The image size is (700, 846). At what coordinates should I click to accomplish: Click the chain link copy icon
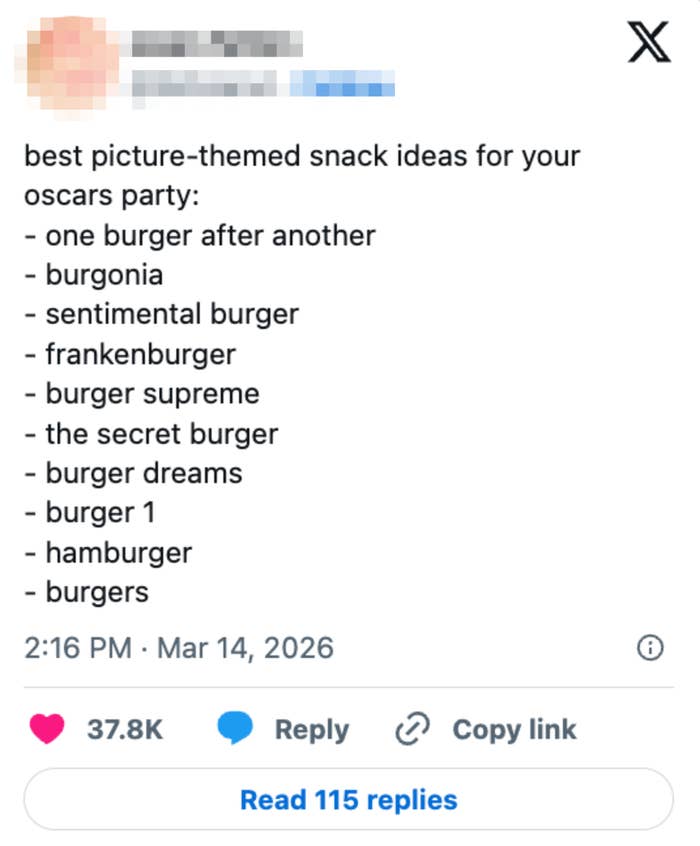tap(412, 729)
